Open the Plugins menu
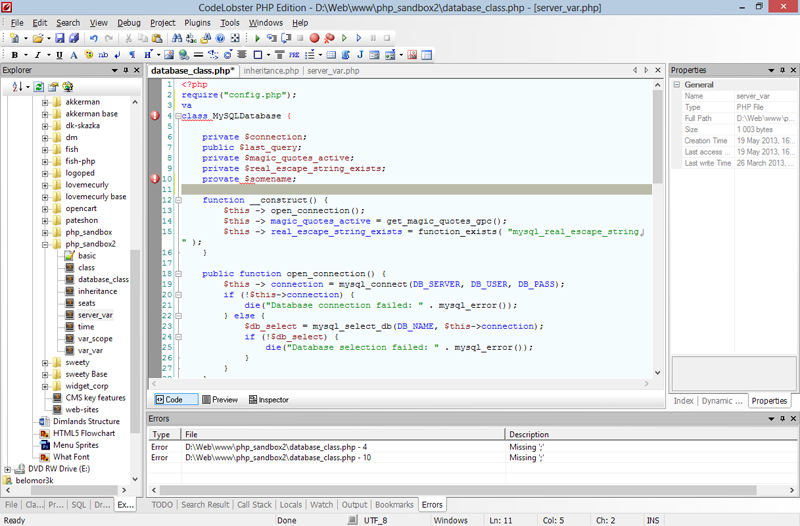This screenshot has height=526, width=800. [x=198, y=22]
